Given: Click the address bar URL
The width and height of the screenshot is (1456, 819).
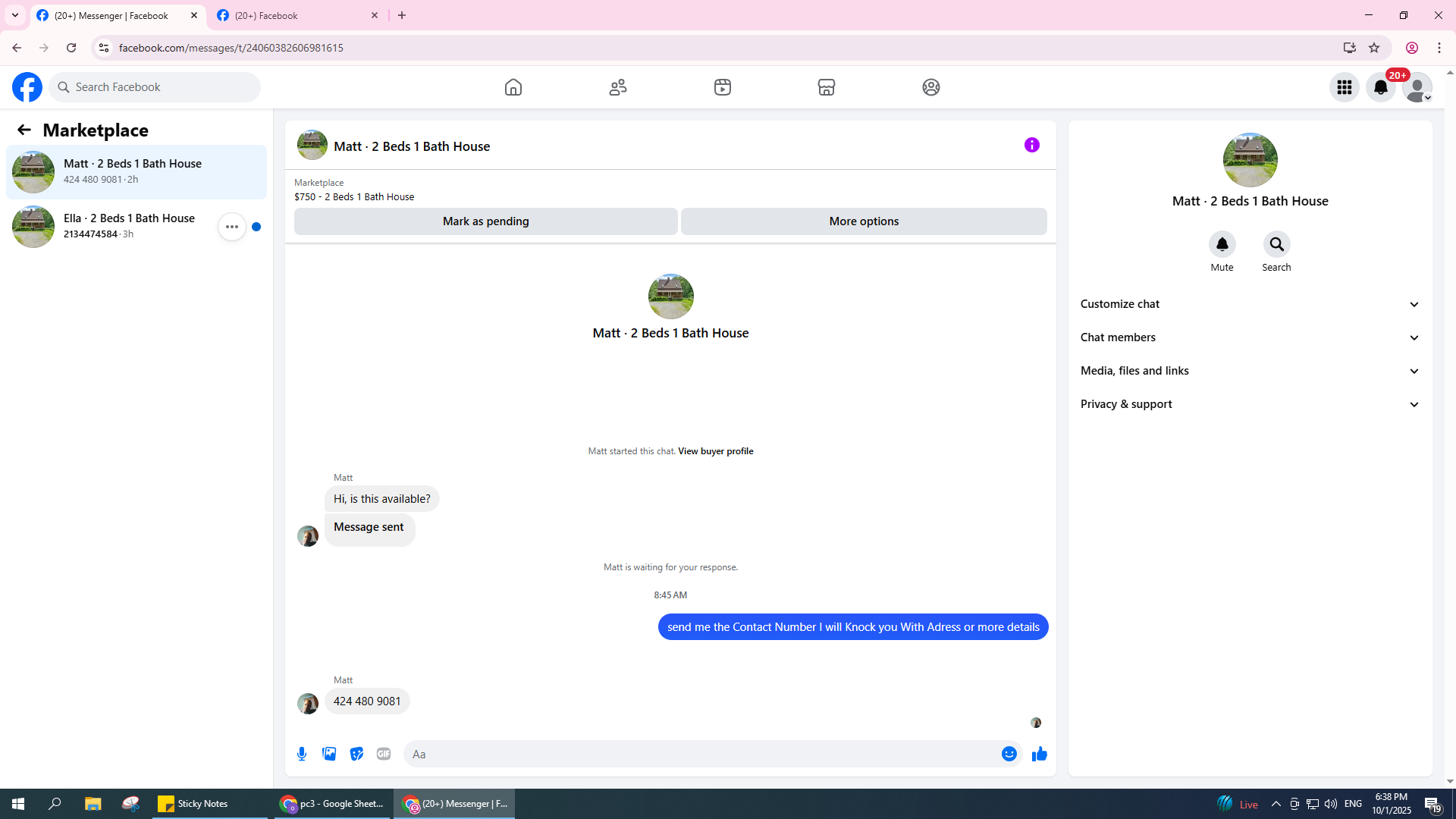Looking at the screenshot, I should (x=231, y=48).
